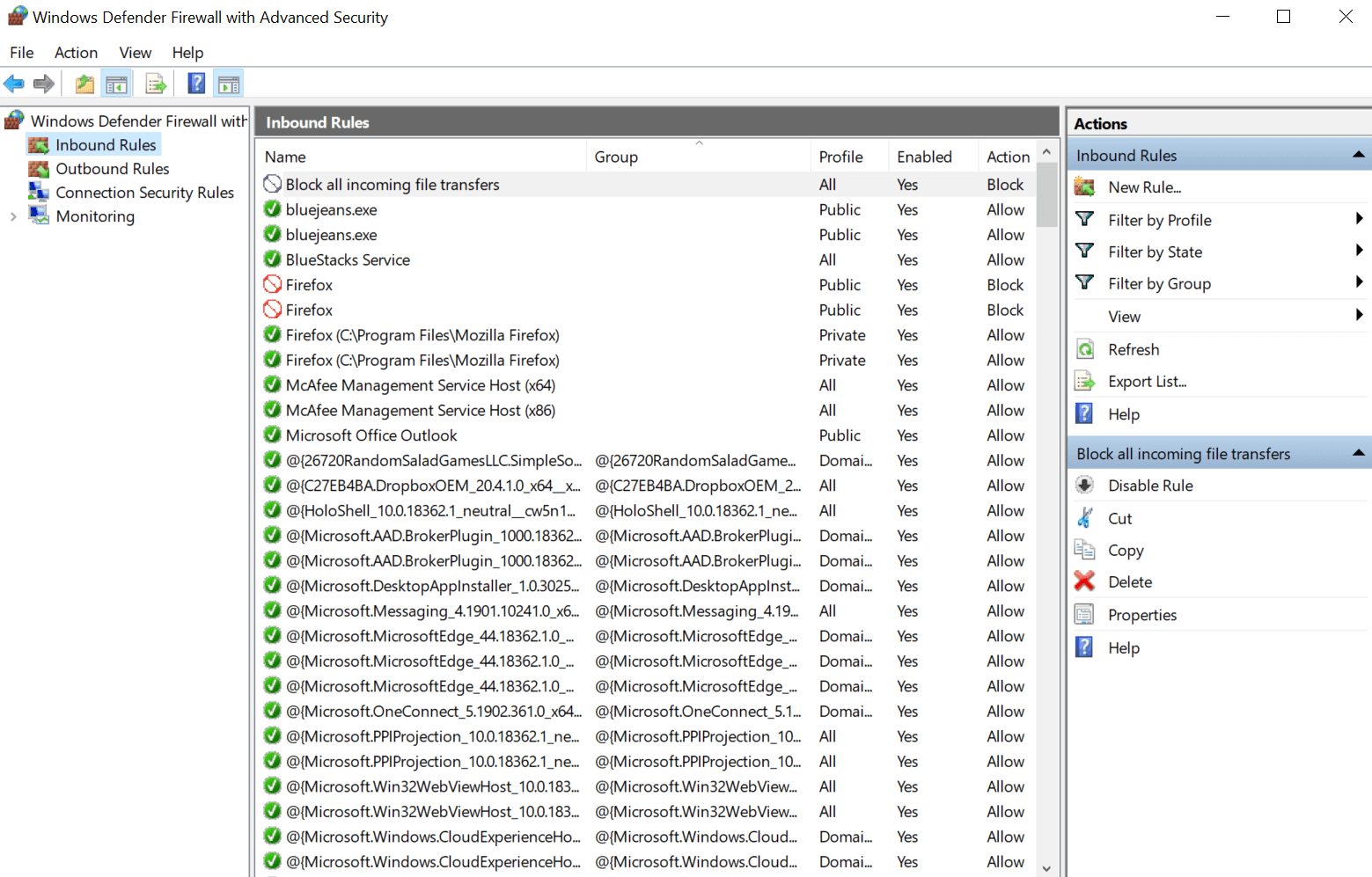Click the Export List toolbar icon
The width and height of the screenshot is (1372, 877).
click(x=156, y=84)
